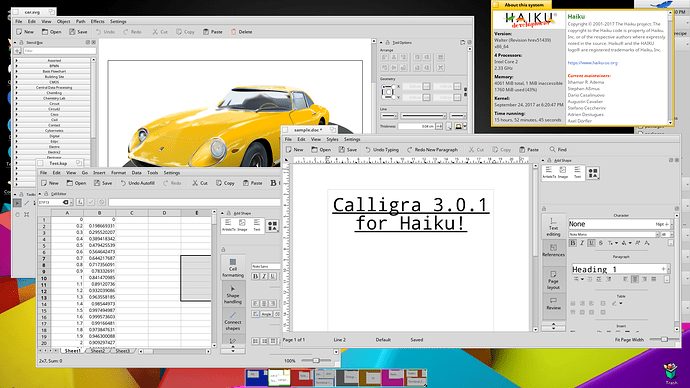Toggle Bold B in Test.ksp main toolbar
Image resolution: width=690 pixels, height=388 pixels.
tap(273, 183)
